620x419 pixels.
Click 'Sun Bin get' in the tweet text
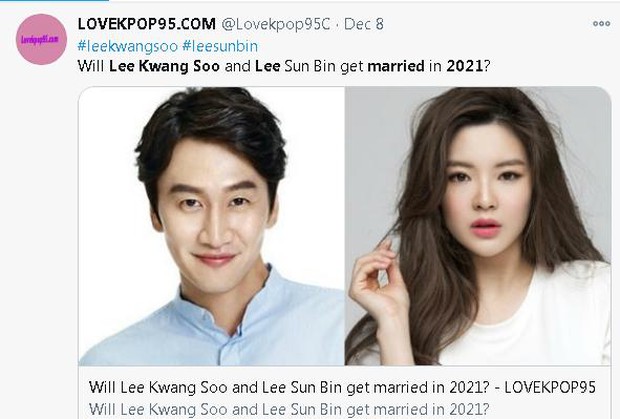324,66
